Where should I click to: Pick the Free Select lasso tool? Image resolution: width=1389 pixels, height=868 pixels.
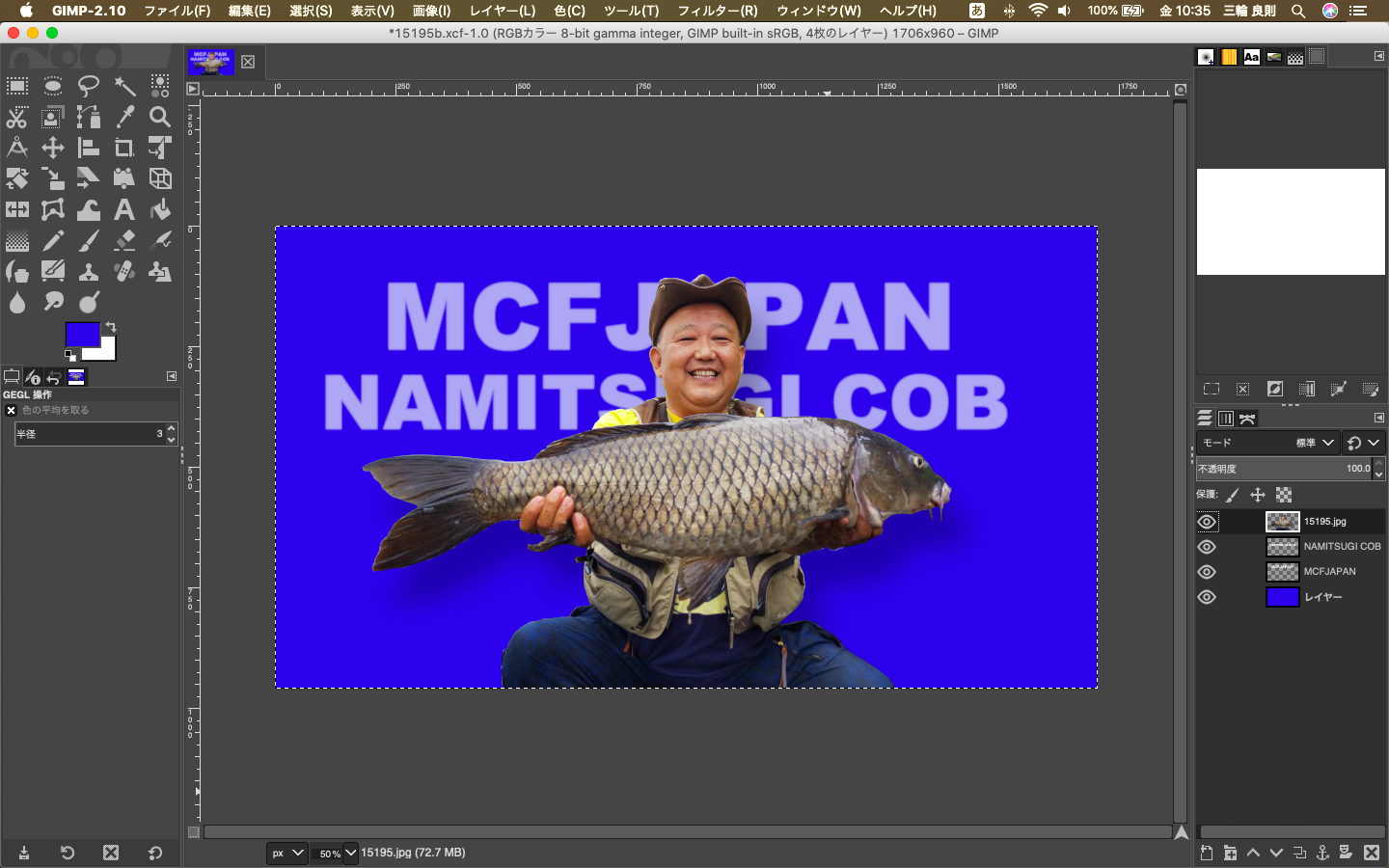89,86
